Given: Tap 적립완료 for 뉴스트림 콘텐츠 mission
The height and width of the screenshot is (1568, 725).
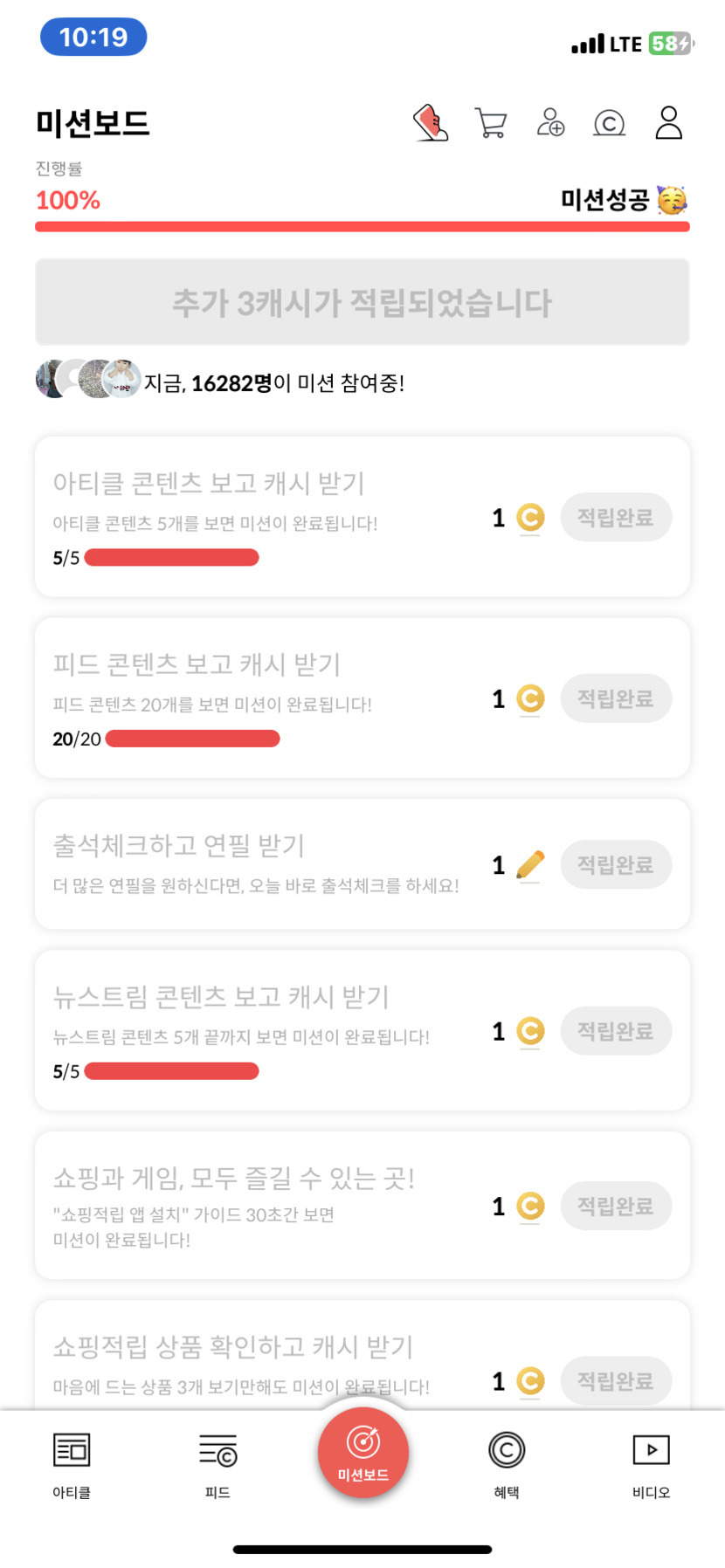Looking at the screenshot, I should point(616,1031).
